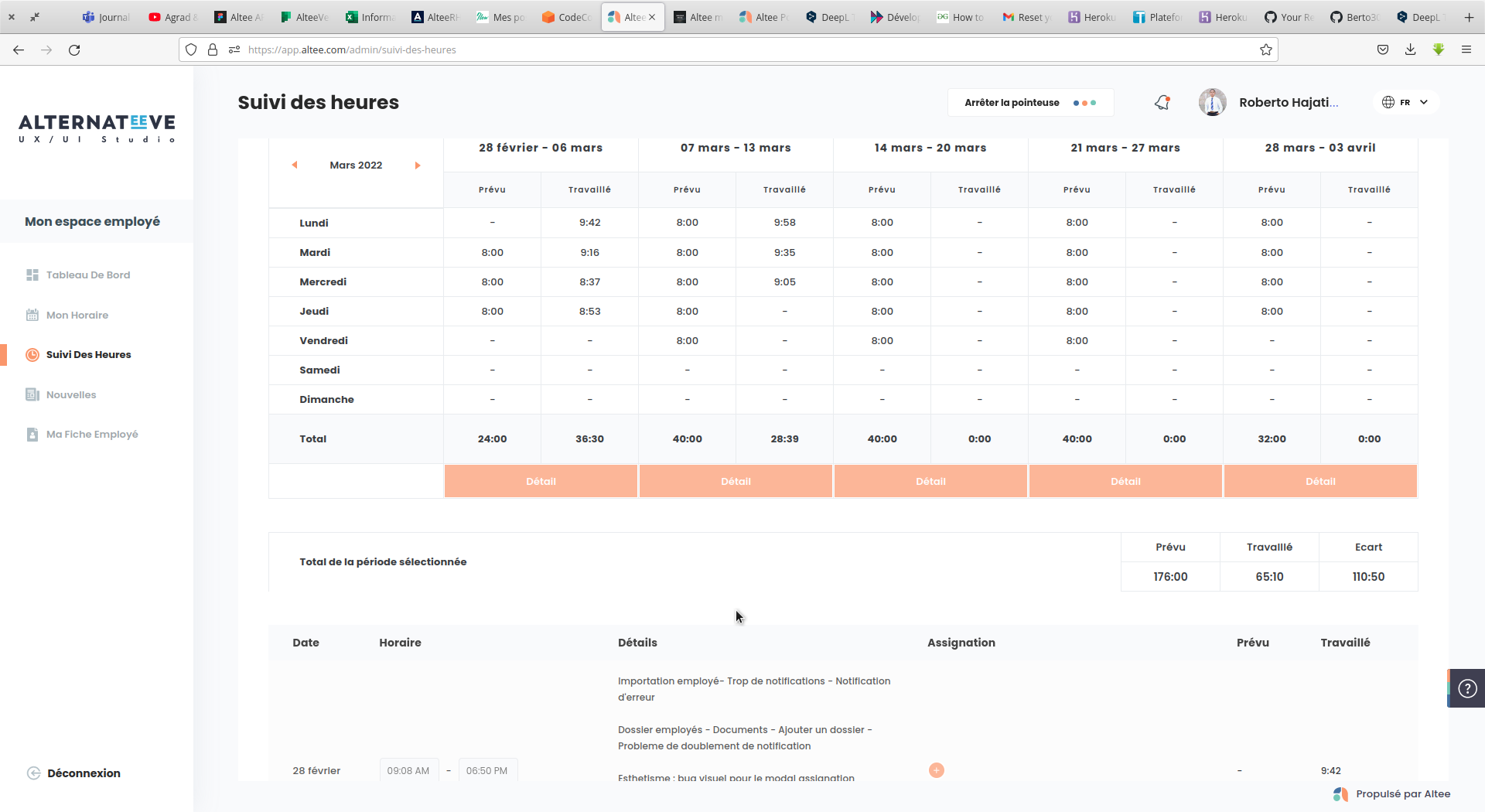Bookmark the page with star icon
This screenshot has height=812, width=1485.
click(x=1266, y=49)
